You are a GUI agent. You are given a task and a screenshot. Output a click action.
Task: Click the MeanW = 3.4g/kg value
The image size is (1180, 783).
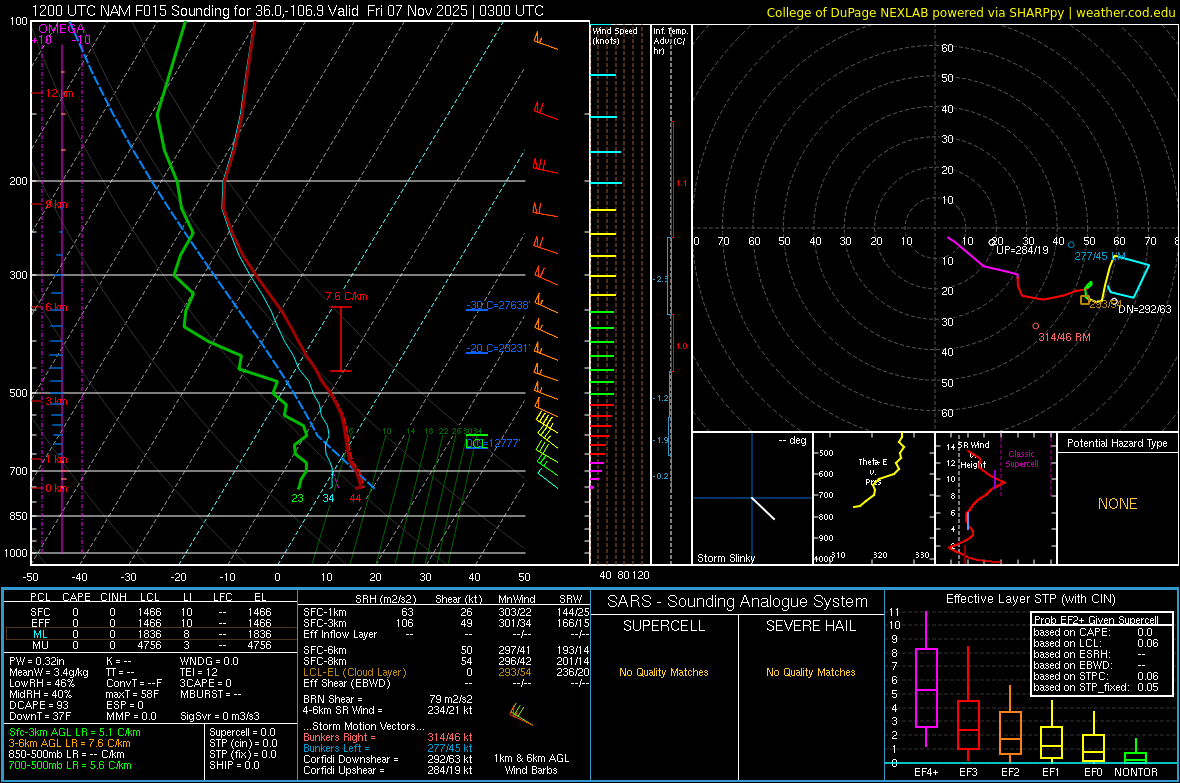[x=48, y=672]
